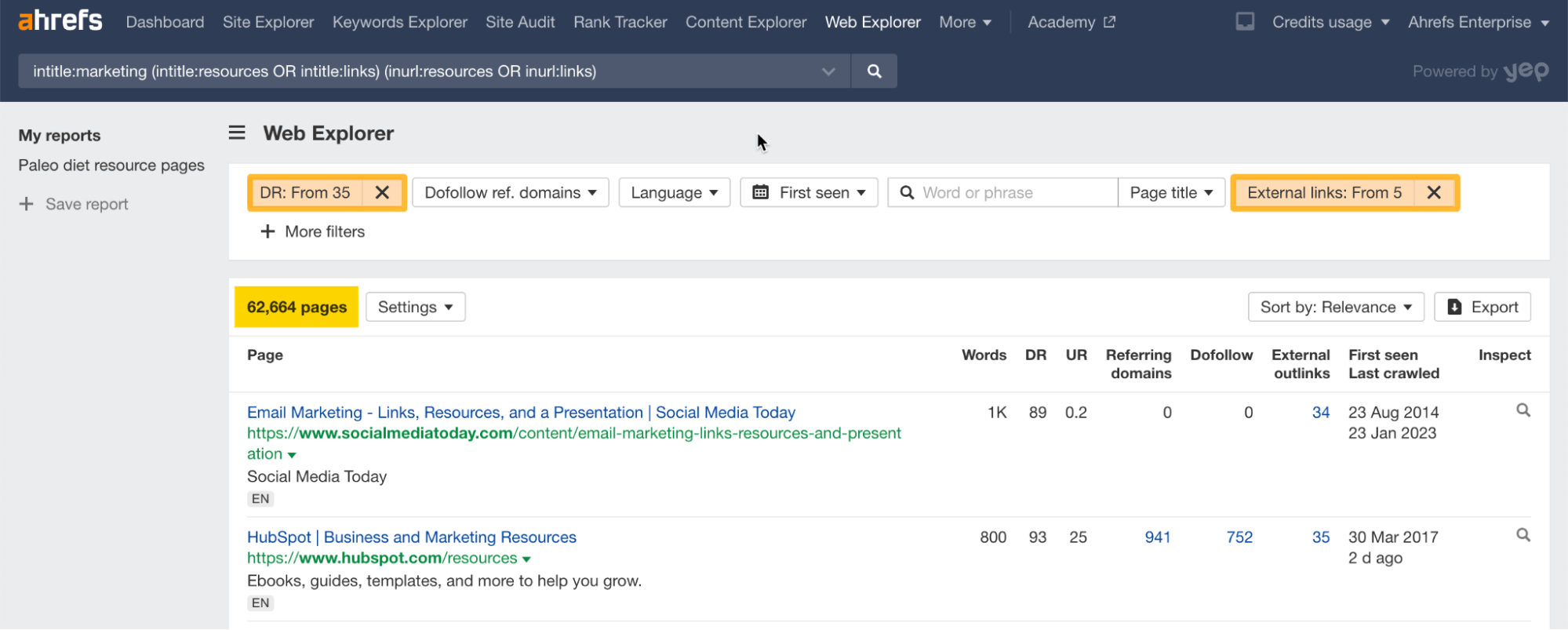Open the Page title scope dropdown
Screen dimensions: 1568x630
click(1171, 192)
